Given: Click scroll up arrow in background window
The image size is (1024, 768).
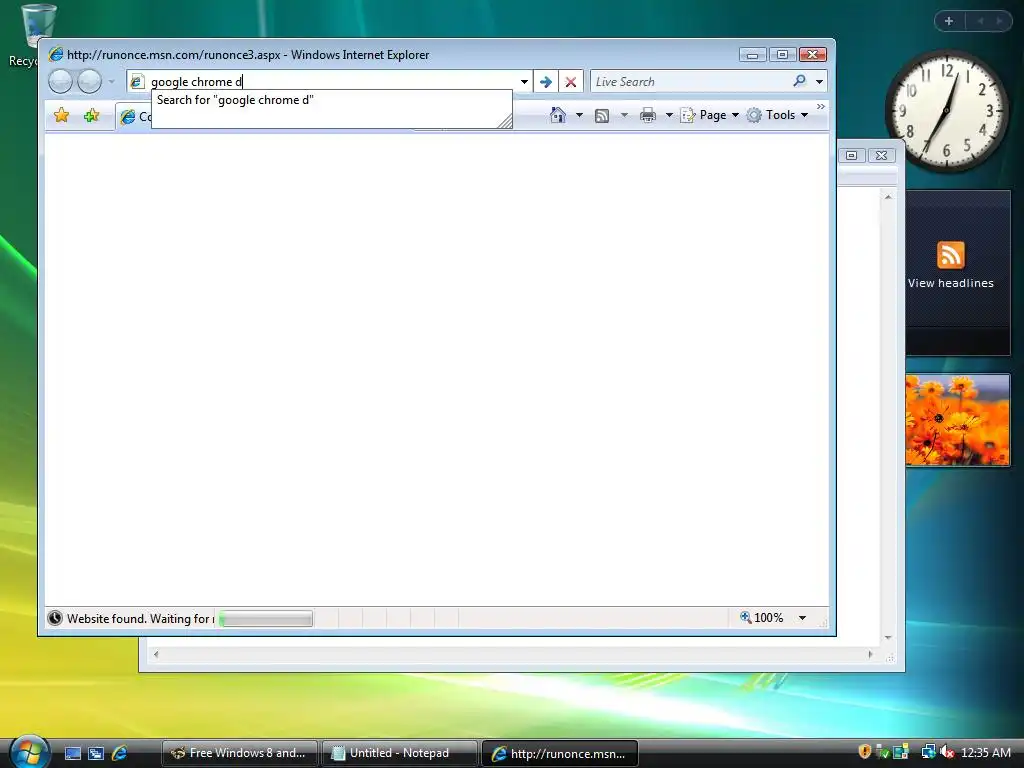Looking at the screenshot, I should (888, 197).
